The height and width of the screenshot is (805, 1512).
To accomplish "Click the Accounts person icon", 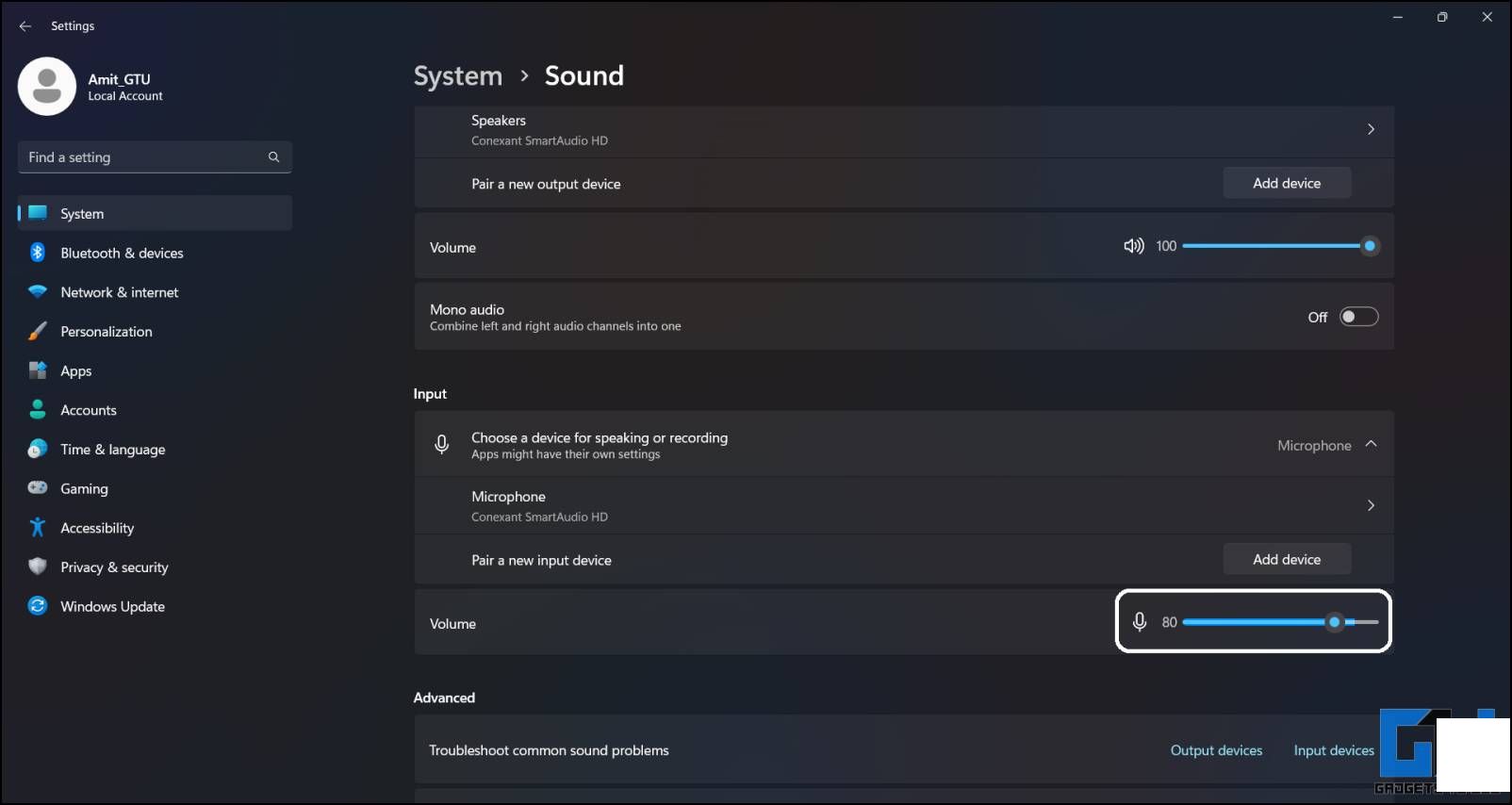I will pyautogui.click(x=38, y=410).
